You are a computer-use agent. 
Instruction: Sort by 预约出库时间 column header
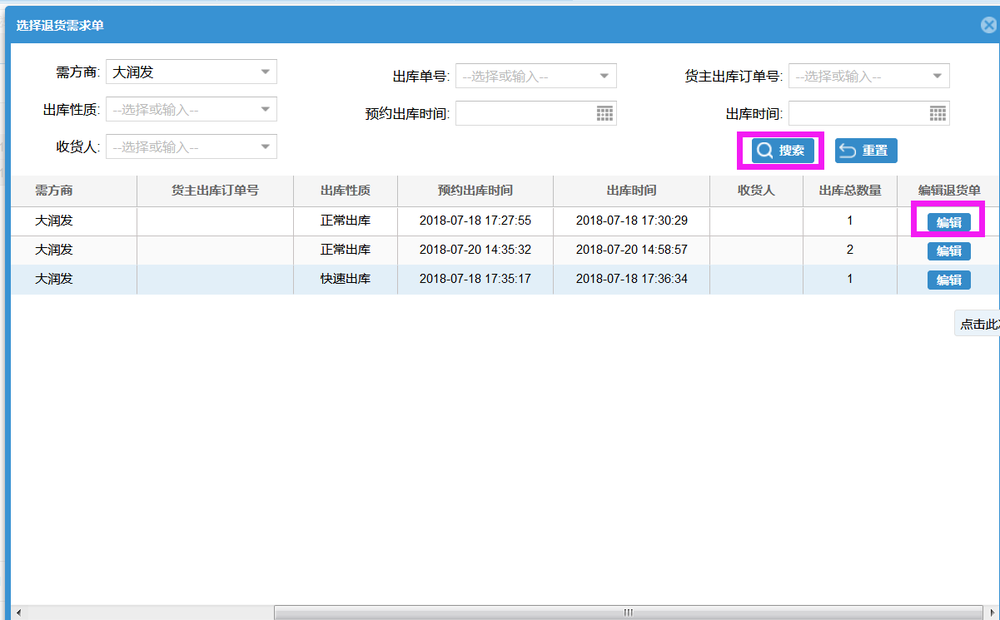pyautogui.click(x=475, y=190)
